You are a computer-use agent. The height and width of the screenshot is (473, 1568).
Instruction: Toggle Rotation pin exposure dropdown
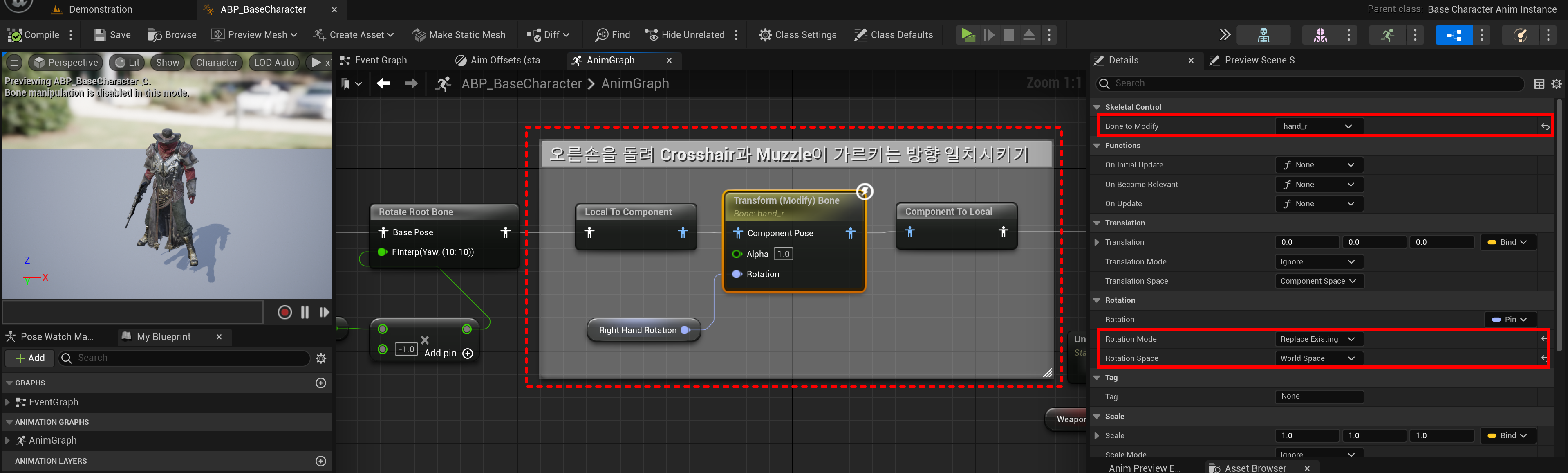point(1510,320)
